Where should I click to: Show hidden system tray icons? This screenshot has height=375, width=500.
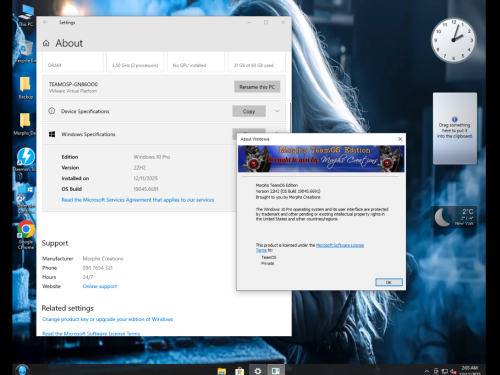click(x=427, y=371)
